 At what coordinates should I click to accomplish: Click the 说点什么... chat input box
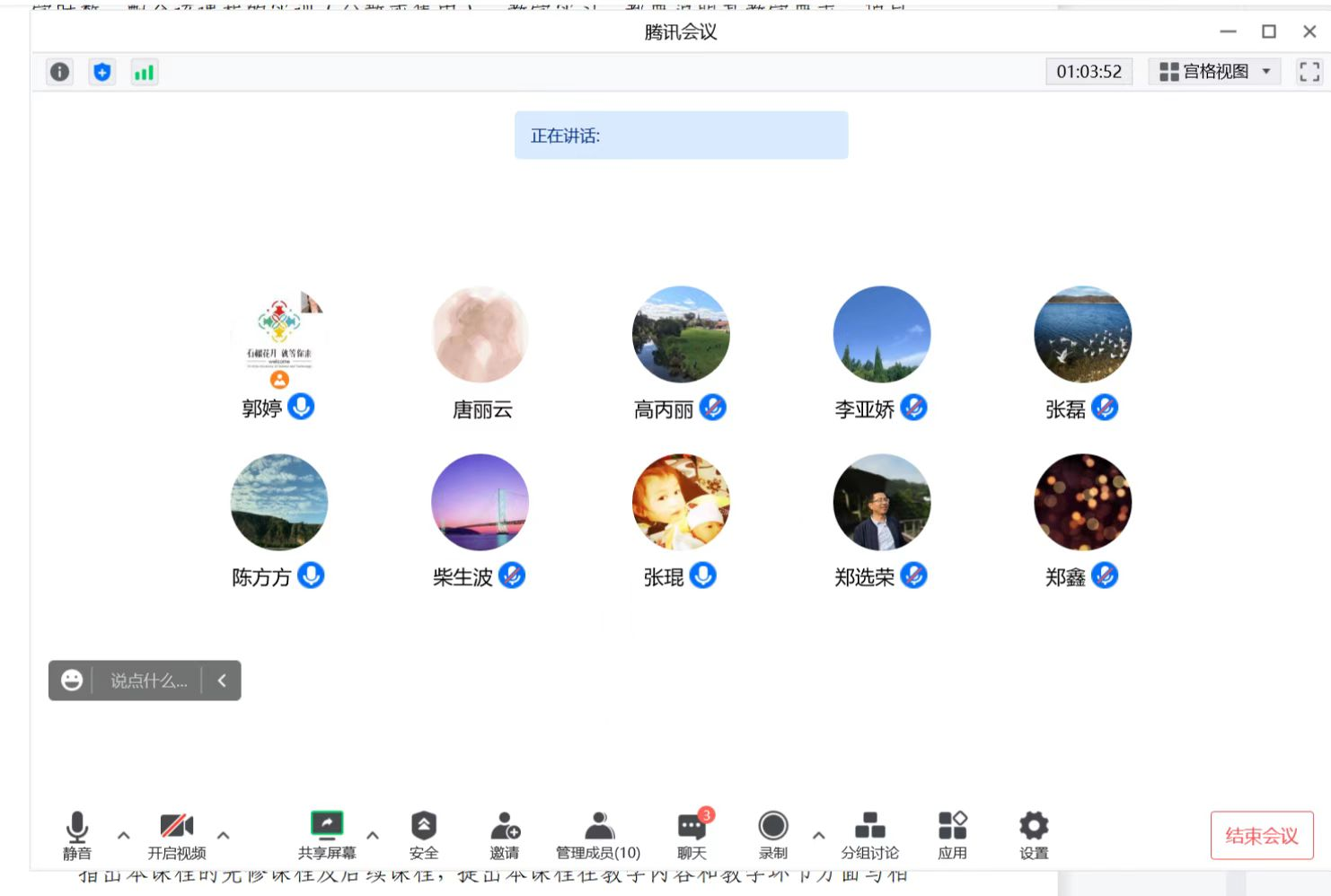149,681
